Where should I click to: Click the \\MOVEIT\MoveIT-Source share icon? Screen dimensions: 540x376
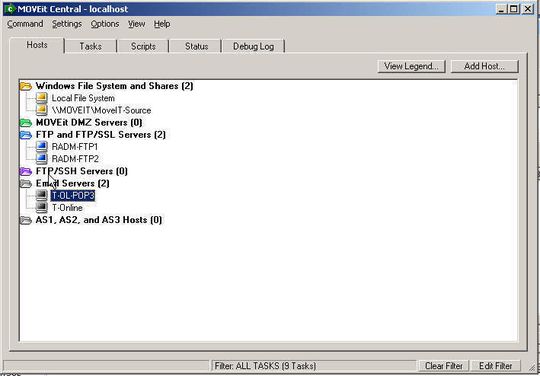tap(42, 110)
